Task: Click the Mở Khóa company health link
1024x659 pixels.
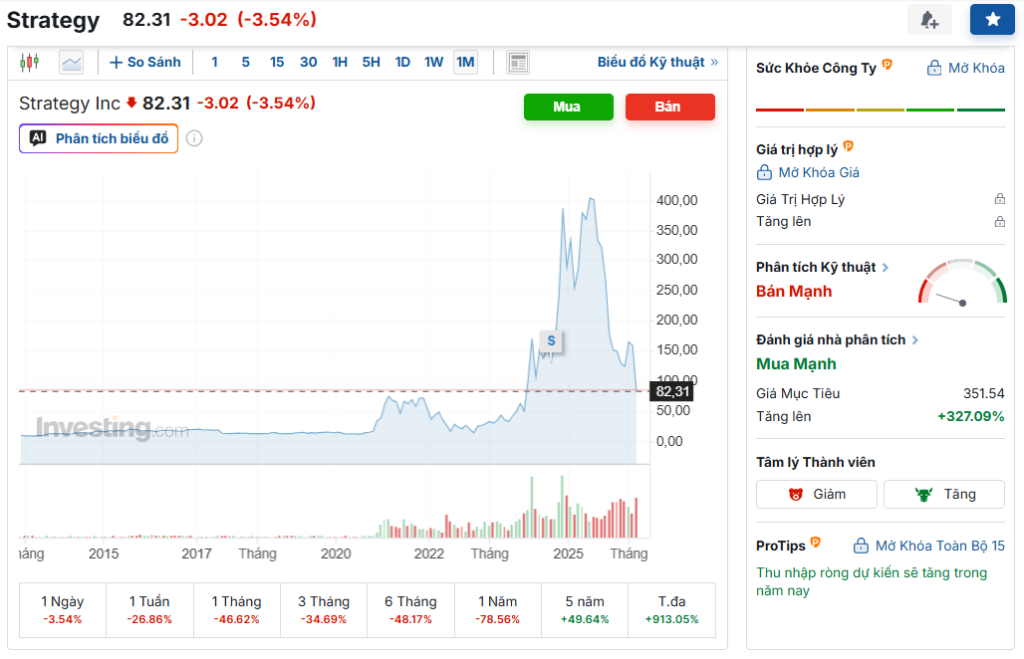Action: 966,68
